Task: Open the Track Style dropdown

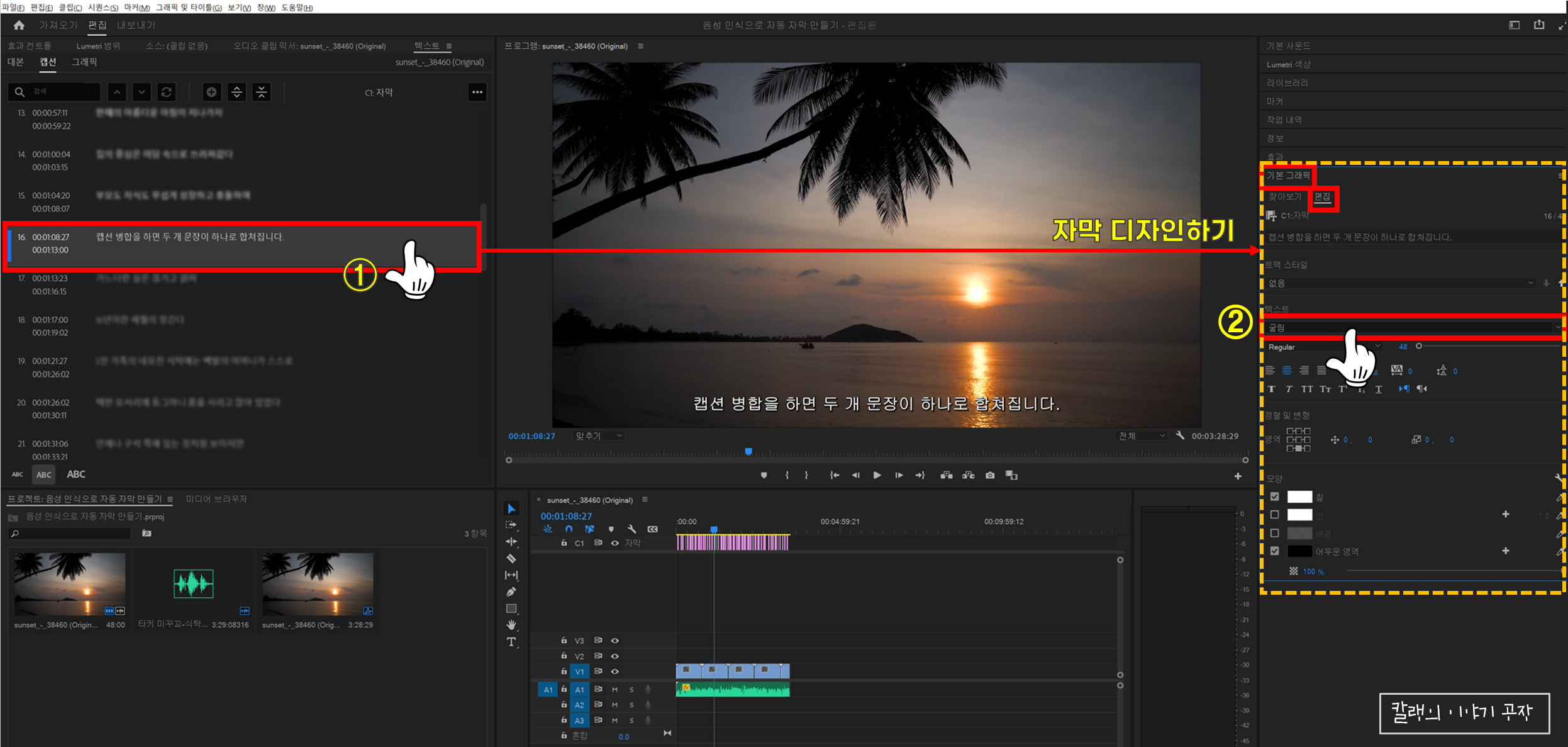Action: tap(1399, 283)
